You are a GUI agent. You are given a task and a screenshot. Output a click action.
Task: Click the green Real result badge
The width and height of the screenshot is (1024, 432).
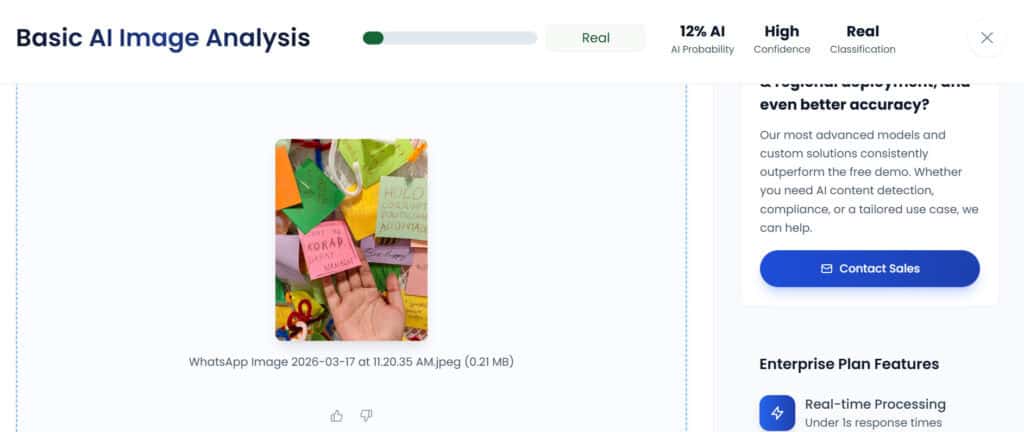[596, 38]
